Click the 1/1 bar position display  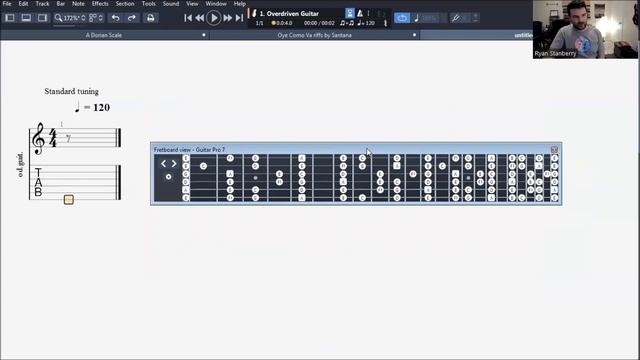[x=260, y=23]
